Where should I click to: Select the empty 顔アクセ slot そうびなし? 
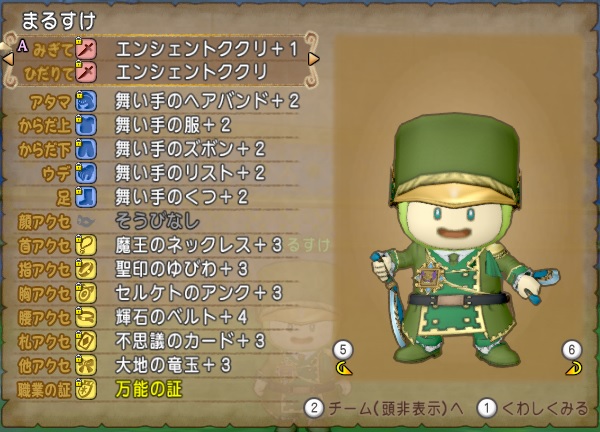pyautogui.click(x=157, y=221)
